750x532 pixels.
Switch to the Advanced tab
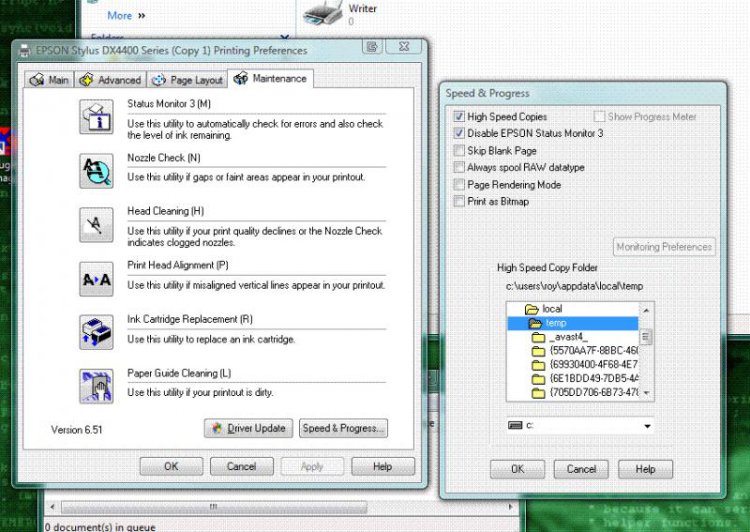pyautogui.click(x=110, y=80)
